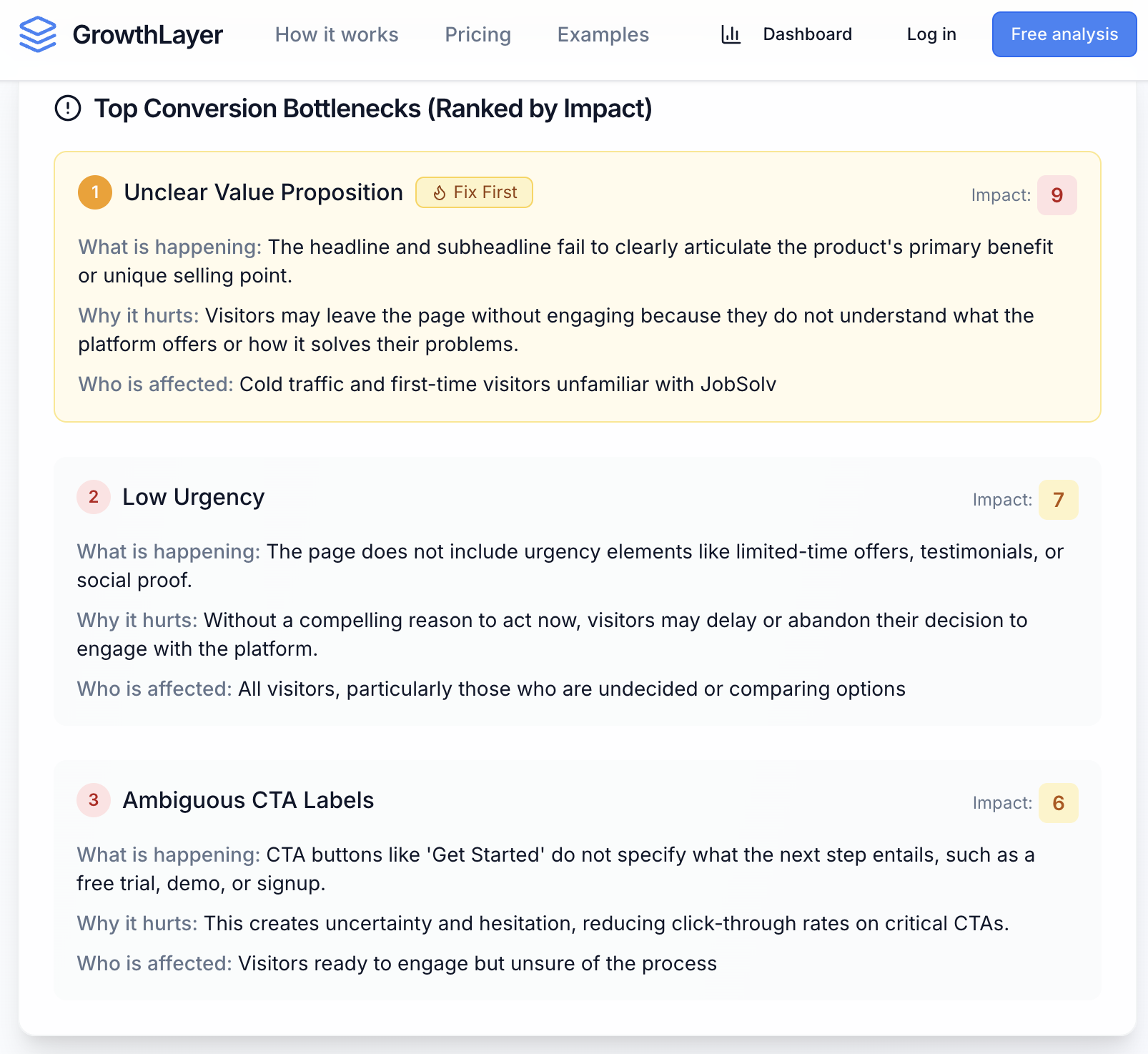Select the Unclear Value Proposition card
The height and width of the screenshot is (1054, 1148).
(572, 286)
